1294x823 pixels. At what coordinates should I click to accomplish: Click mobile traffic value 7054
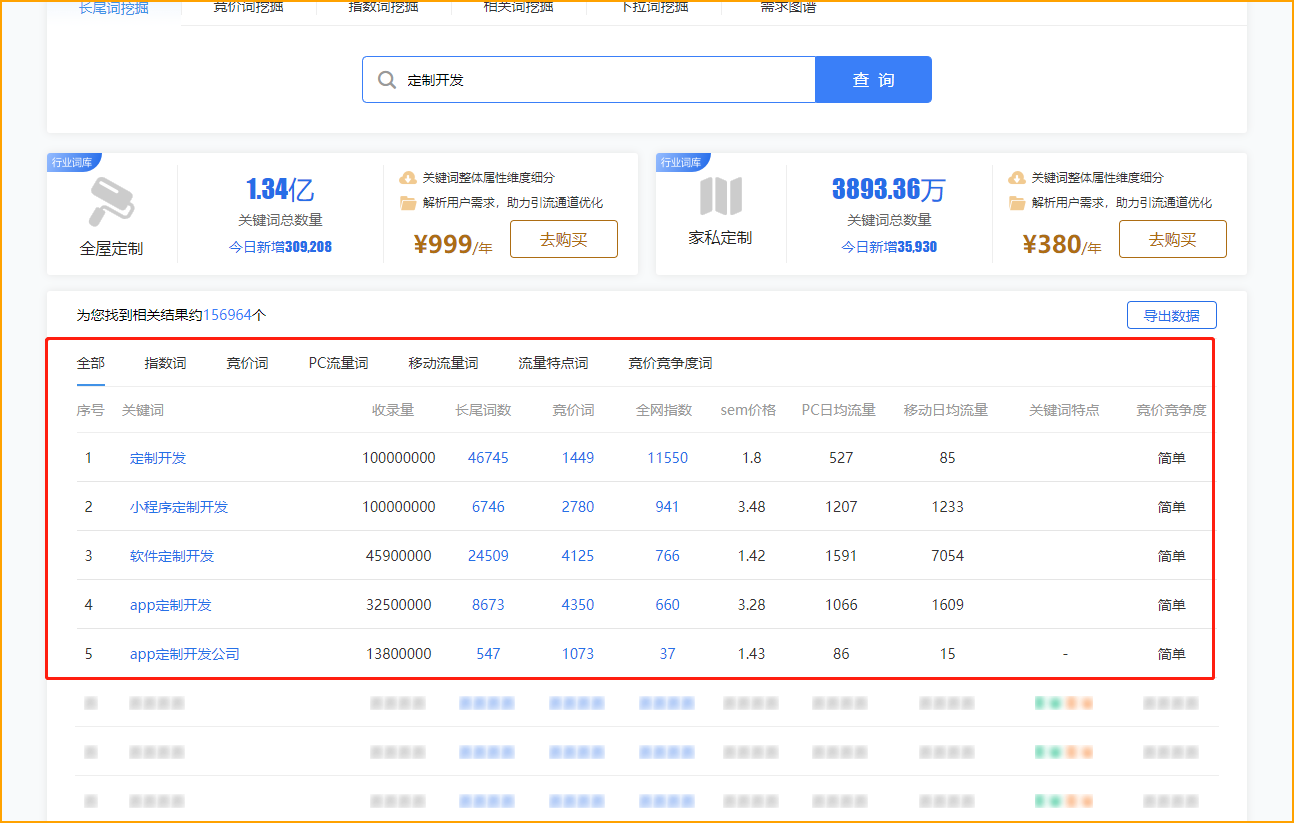click(x=947, y=556)
